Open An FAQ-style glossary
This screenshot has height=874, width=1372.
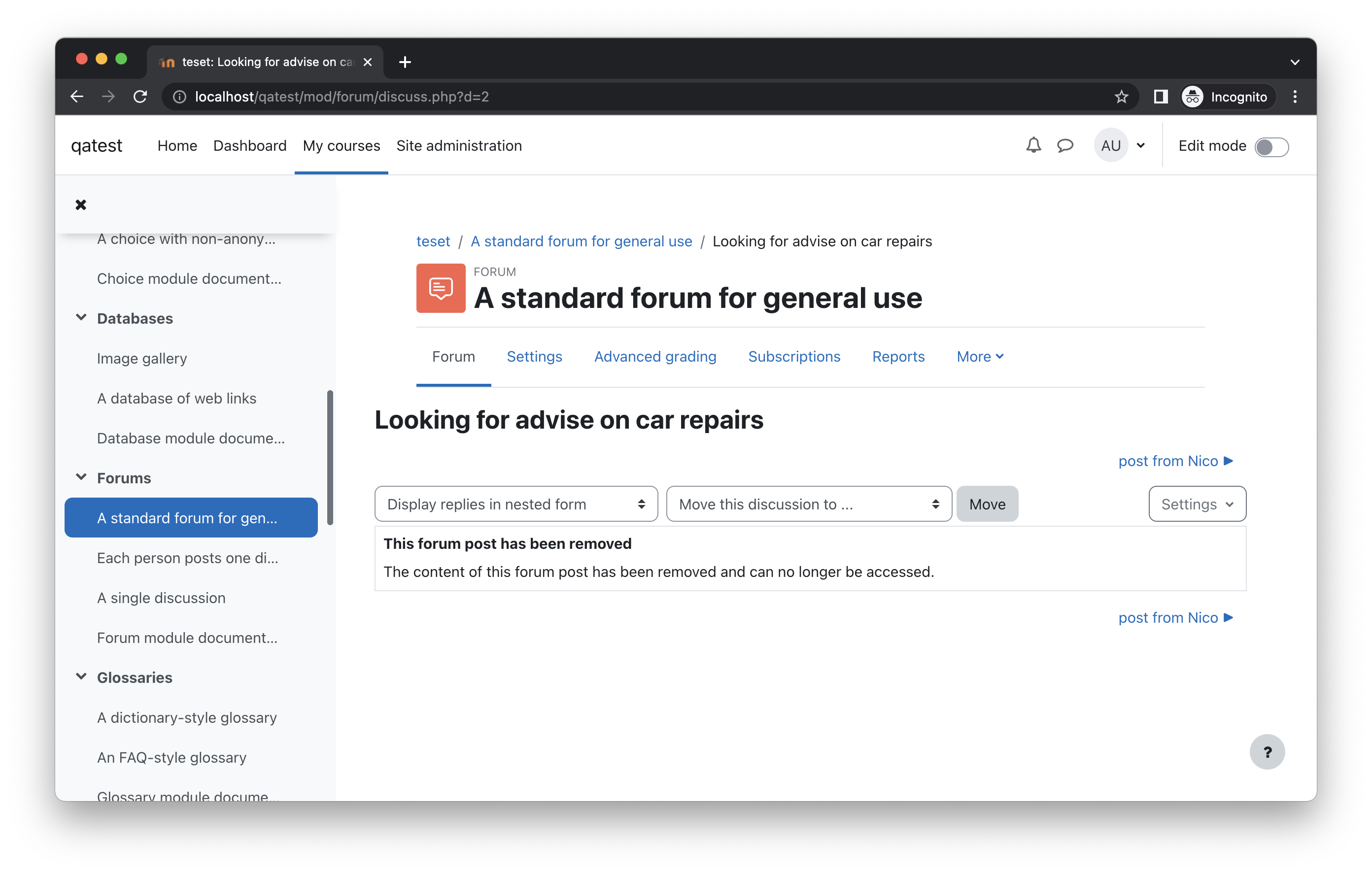[x=171, y=757]
